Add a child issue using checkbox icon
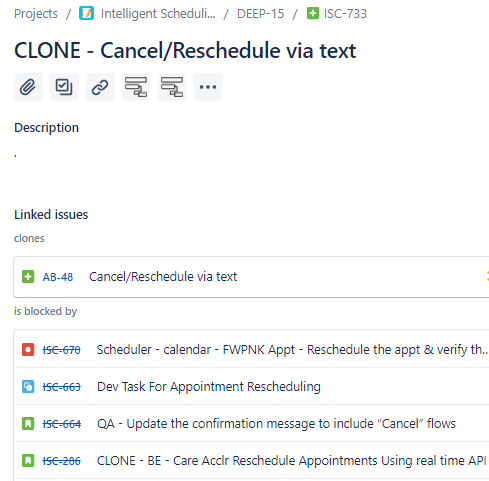Screen dimensions: 489x481 click(64, 87)
